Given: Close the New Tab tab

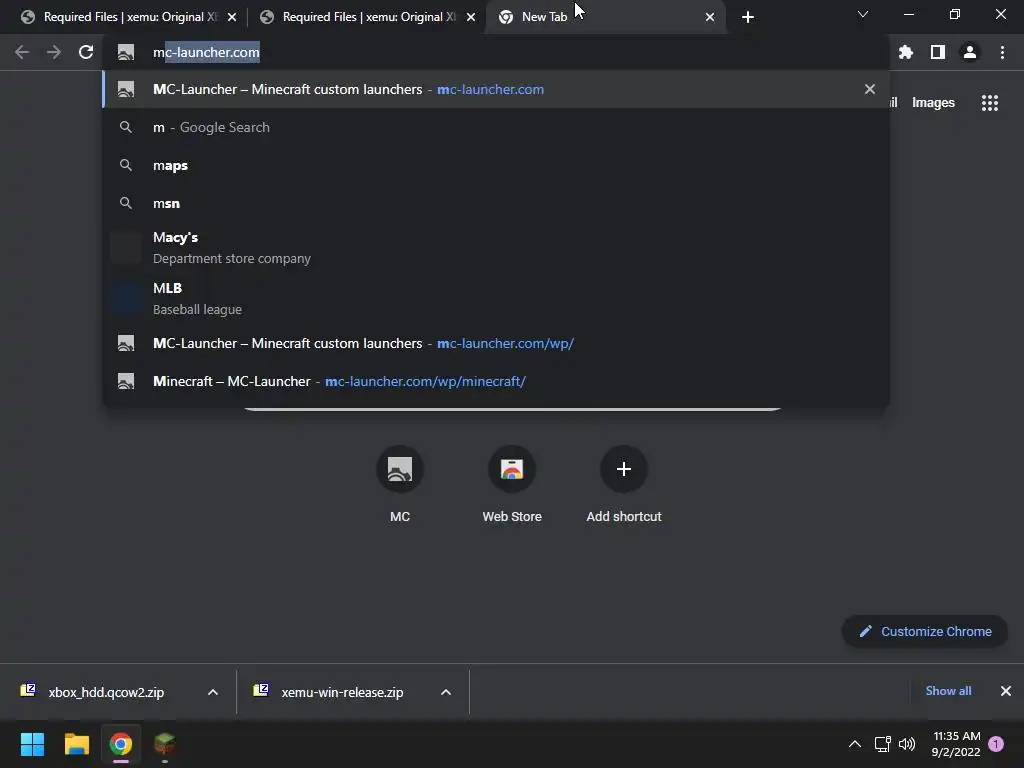Looking at the screenshot, I should point(710,17).
